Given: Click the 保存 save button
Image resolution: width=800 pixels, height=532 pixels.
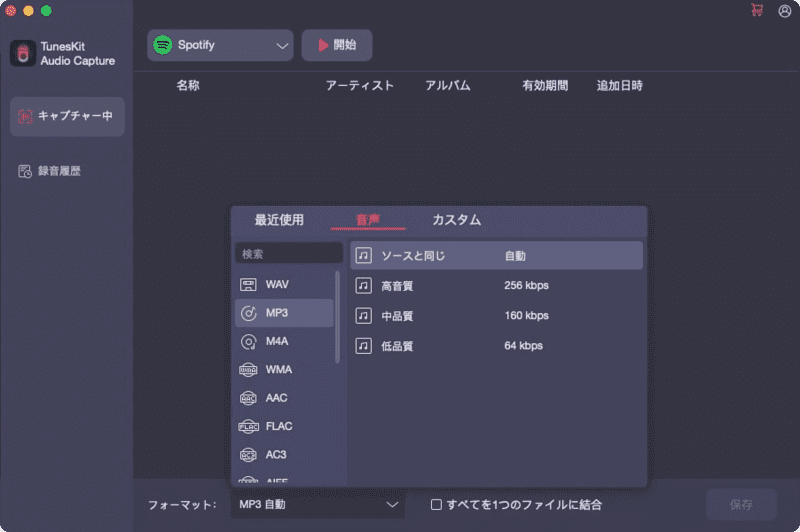Looking at the screenshot, I should [x=741, y=504].
